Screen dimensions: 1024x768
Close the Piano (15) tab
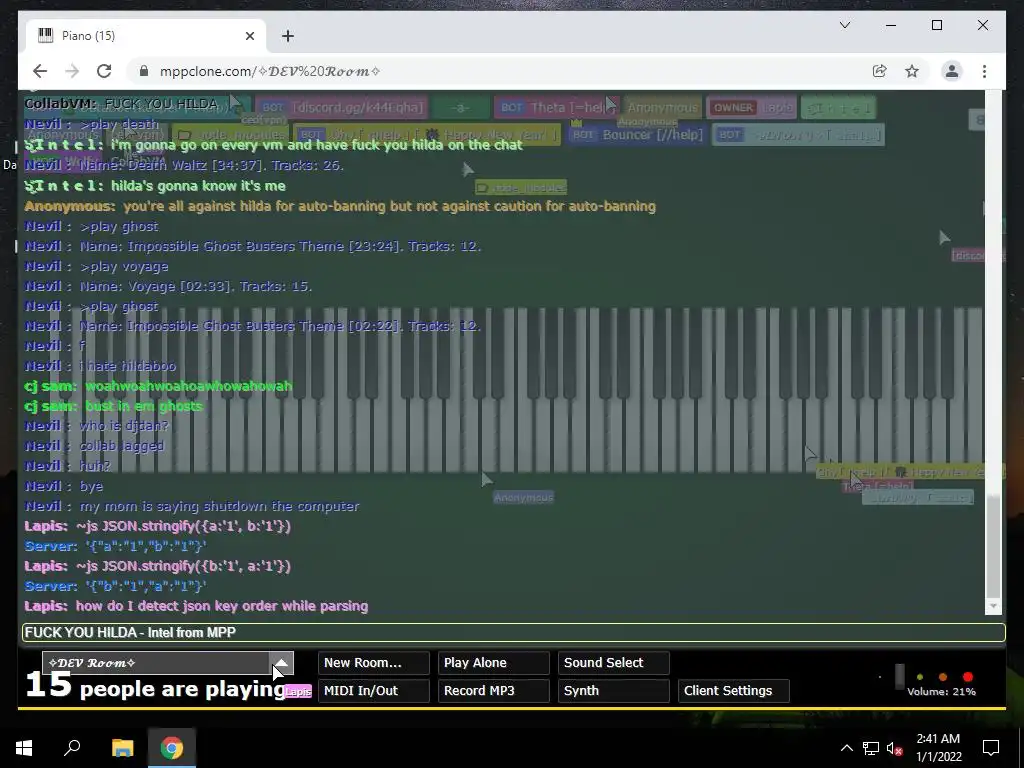(249, 36)
